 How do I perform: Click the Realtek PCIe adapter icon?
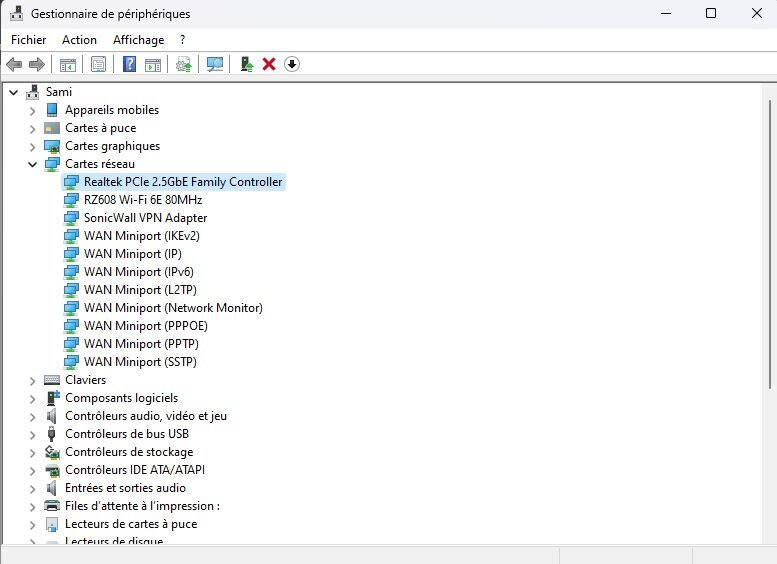pyautogui.click(x=71, y=182)
